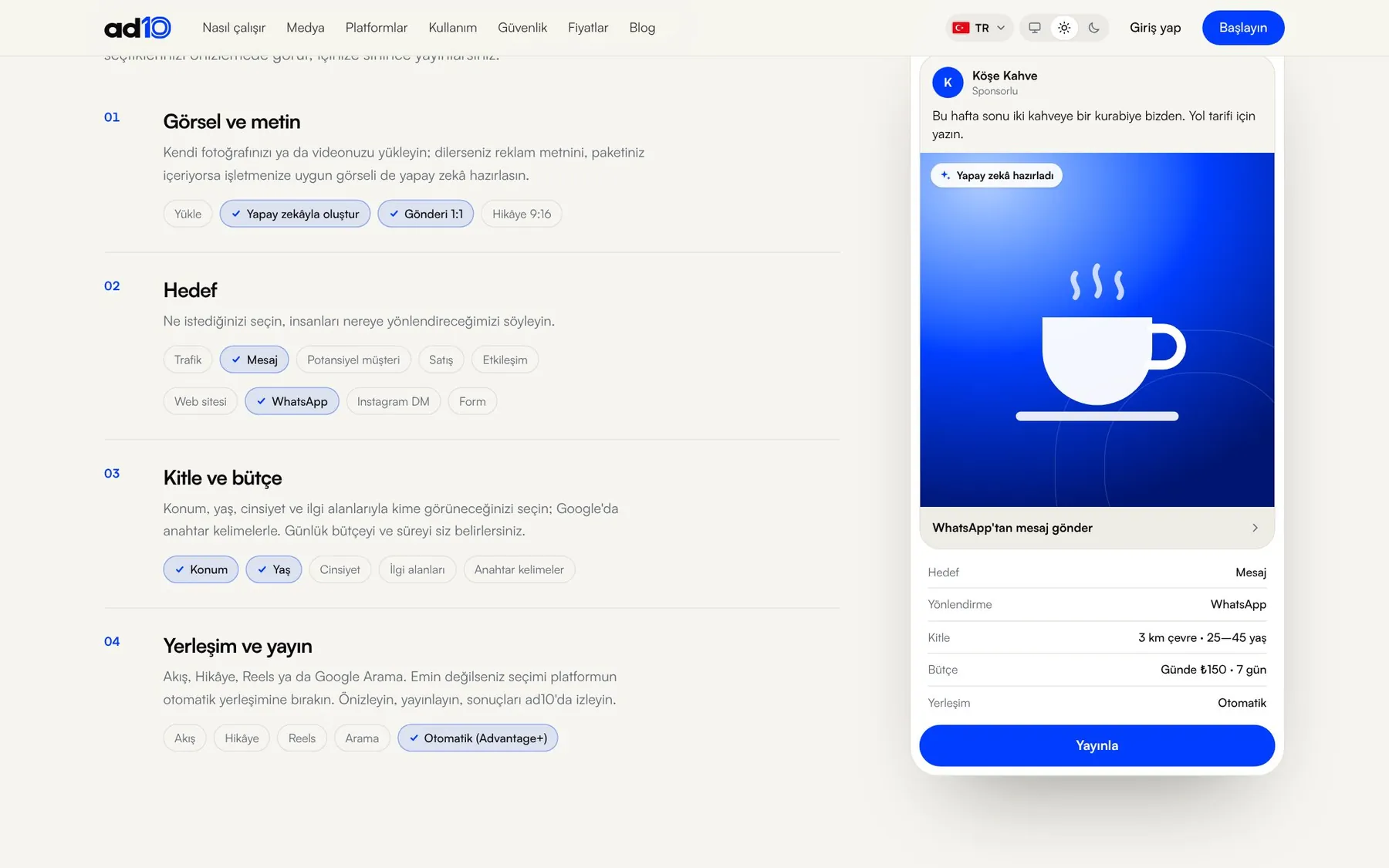This screenshot has height=868, width=1389.
Task: Toggle the Konum chip
Action: pyautogui.click(x=201, y=569)
